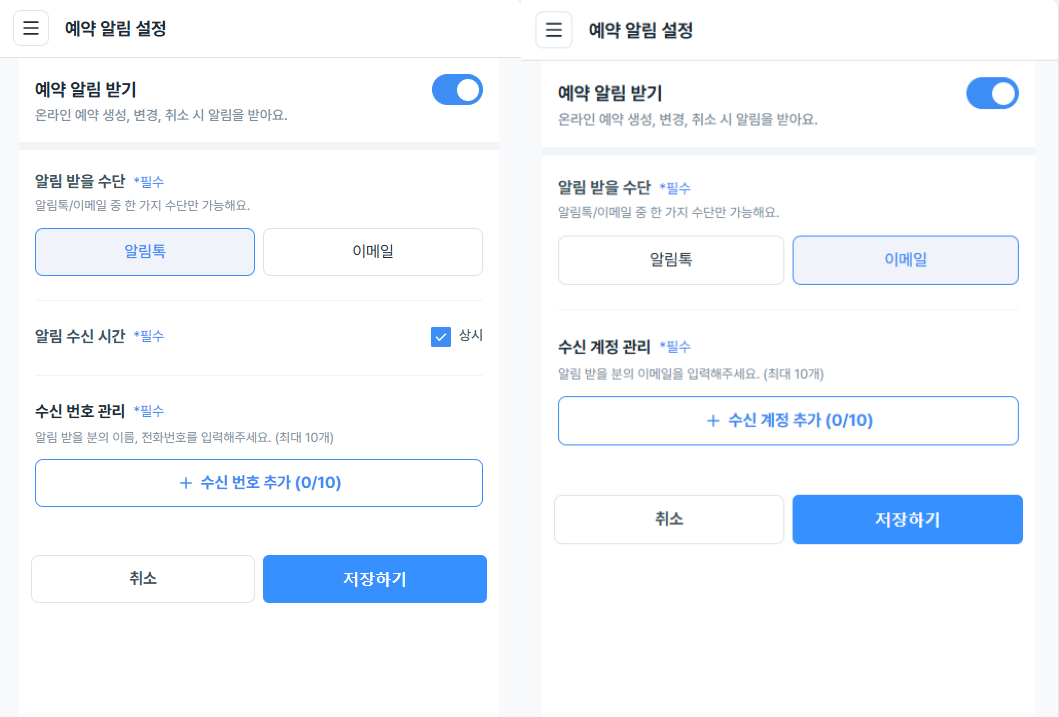Image resolution: width=1059 pixels, height=717 pixels.
Task: Click 예약 알림 설정 title in right panel
Action: click(641, 30)
